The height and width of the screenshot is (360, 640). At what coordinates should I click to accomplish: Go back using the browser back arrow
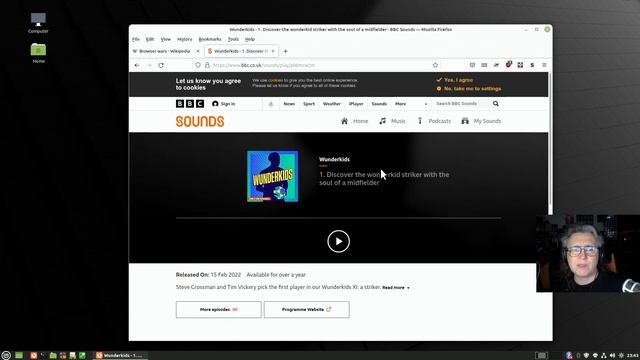(137, 65)
